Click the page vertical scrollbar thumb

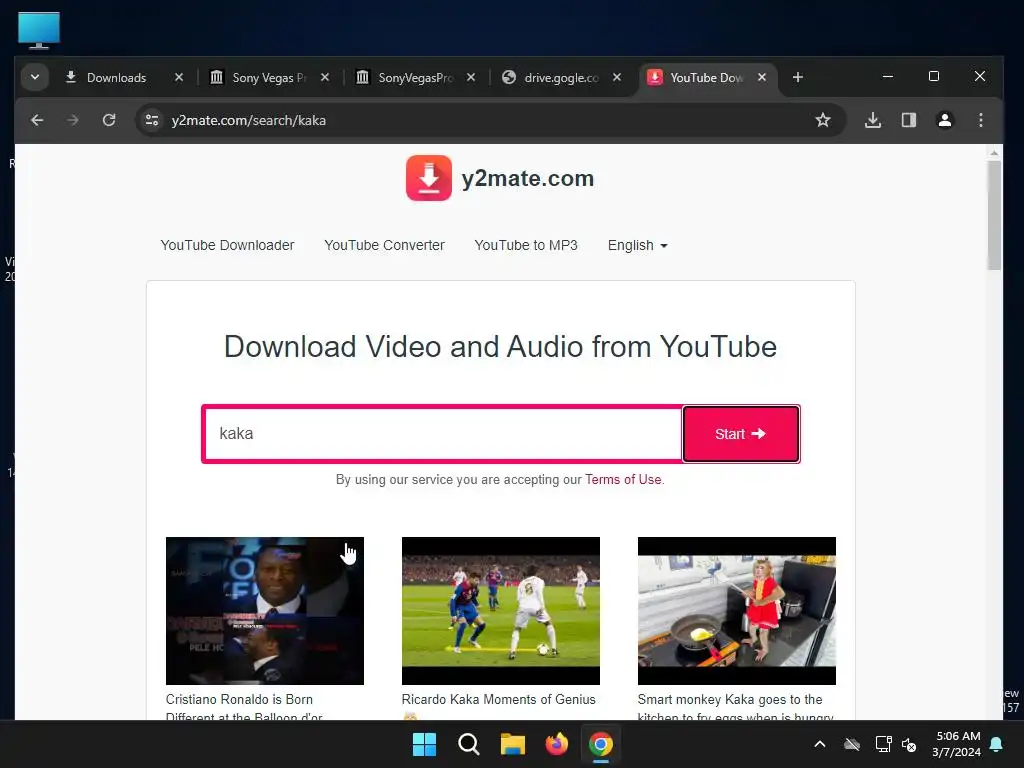tap(994, 216)
